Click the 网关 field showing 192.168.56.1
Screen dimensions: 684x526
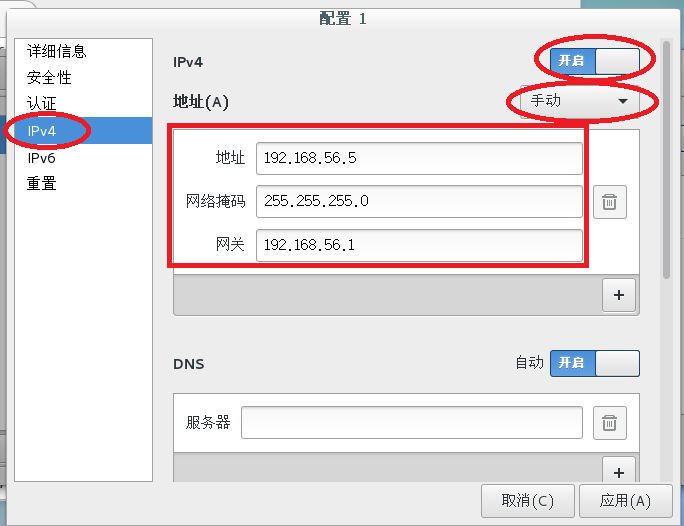[419, 246]
